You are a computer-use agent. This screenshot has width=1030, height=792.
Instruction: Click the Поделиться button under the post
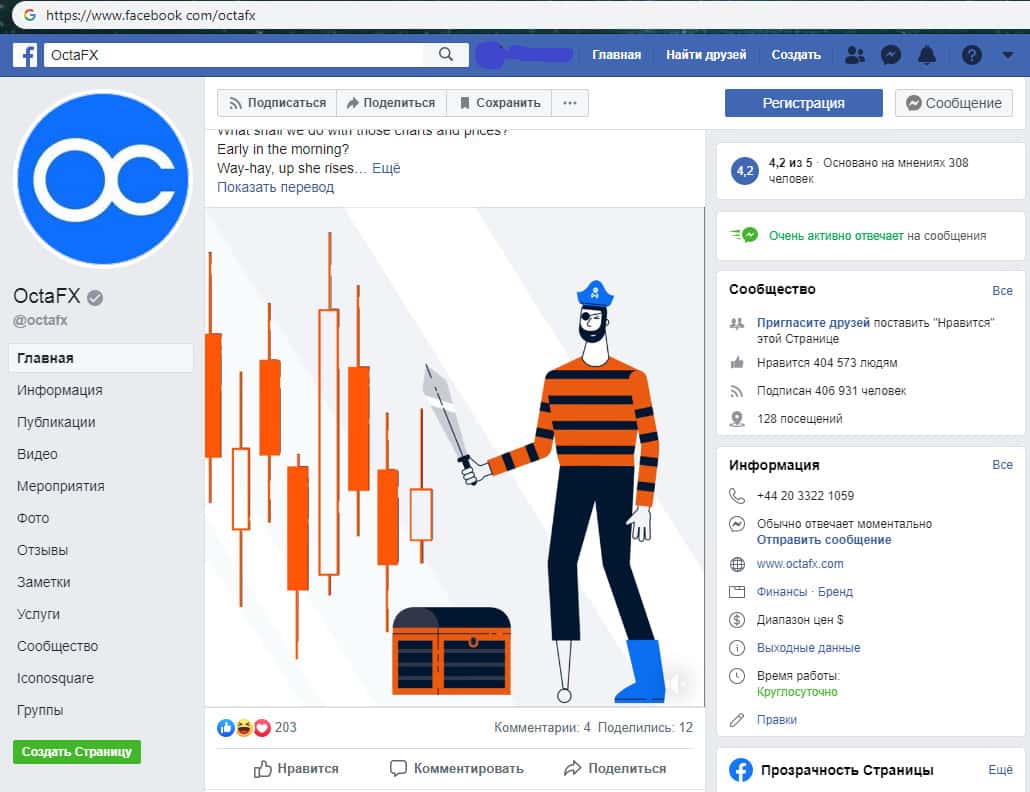615,768
